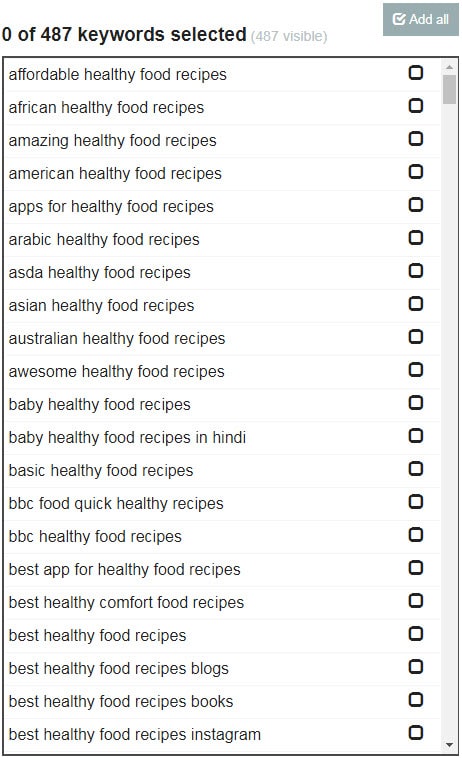
Task: Click the scroll up arrow
Action: tap(449, 67)
